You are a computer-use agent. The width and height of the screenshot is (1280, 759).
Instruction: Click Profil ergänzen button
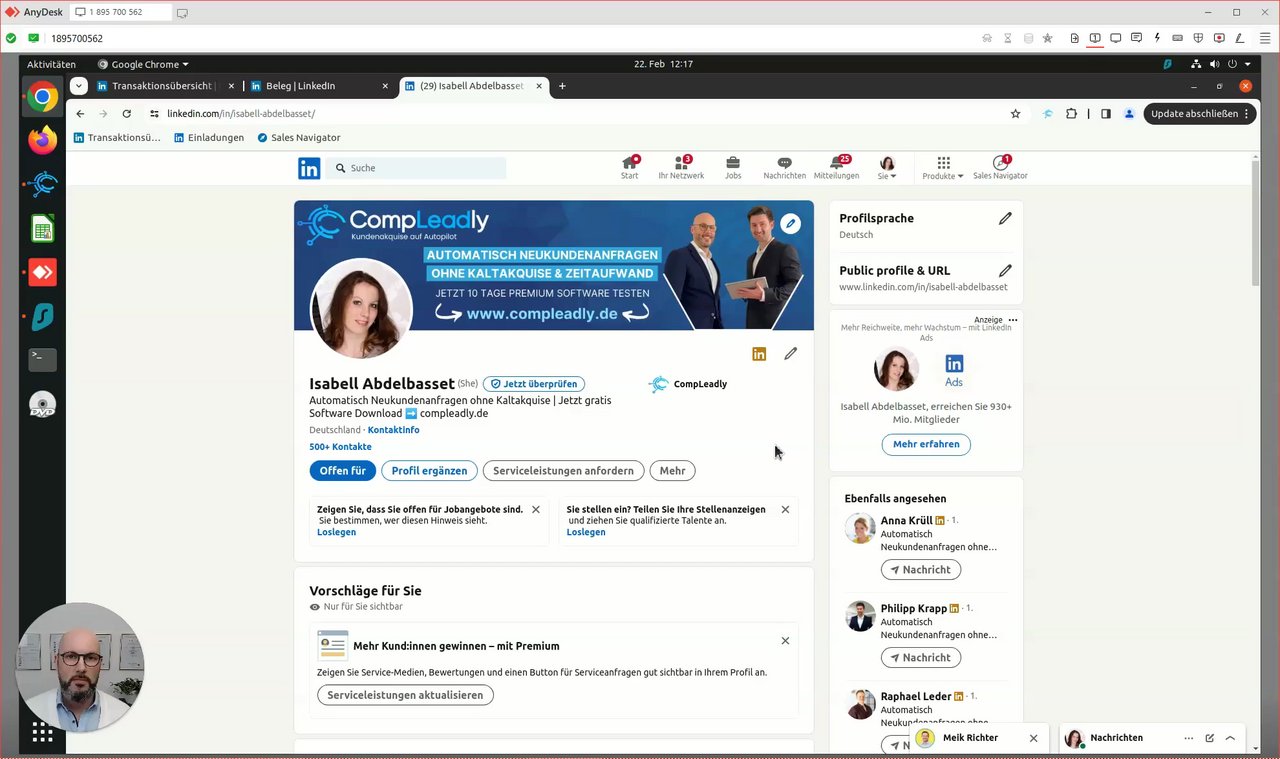(429, 471)
